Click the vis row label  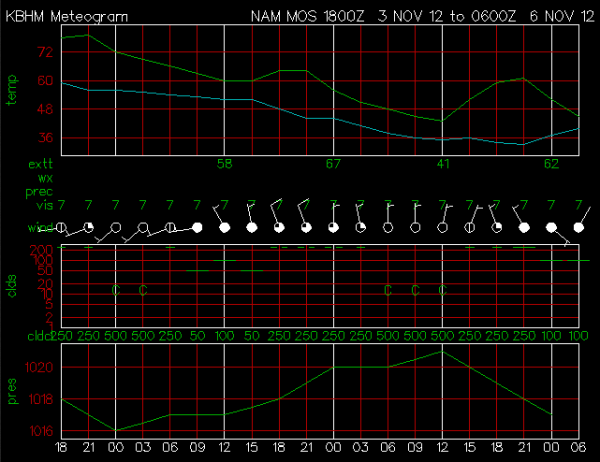pyautogui.click(x=43, y=203)
